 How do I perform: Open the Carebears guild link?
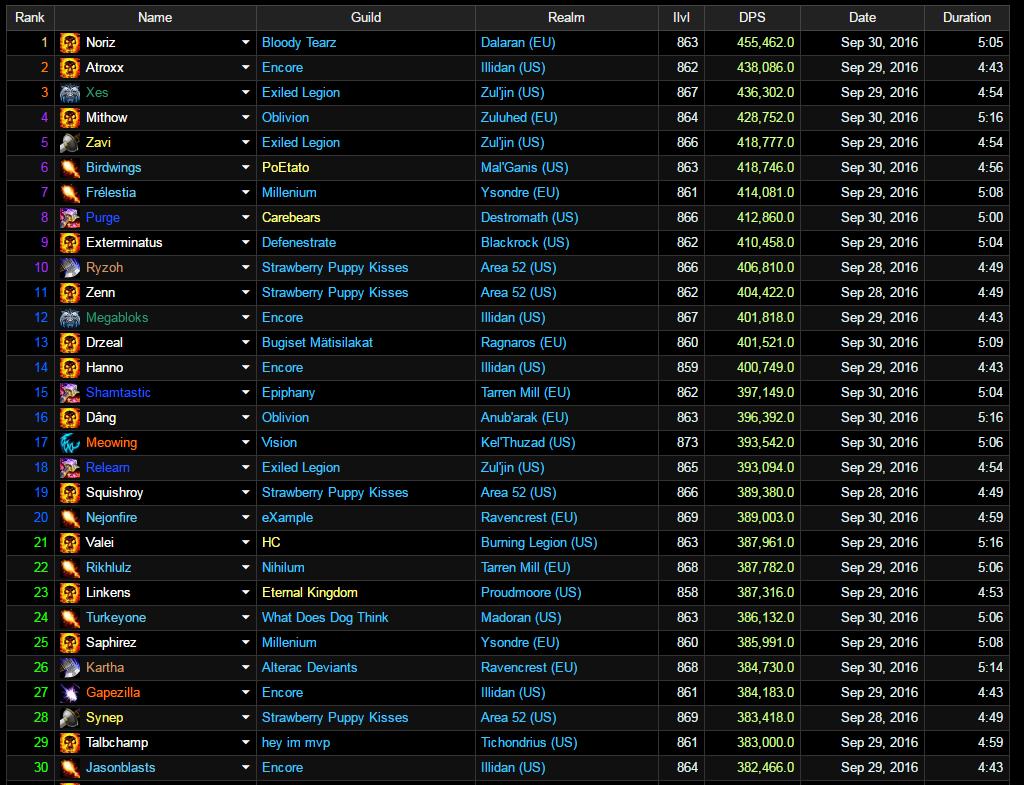tap(291, 217)
